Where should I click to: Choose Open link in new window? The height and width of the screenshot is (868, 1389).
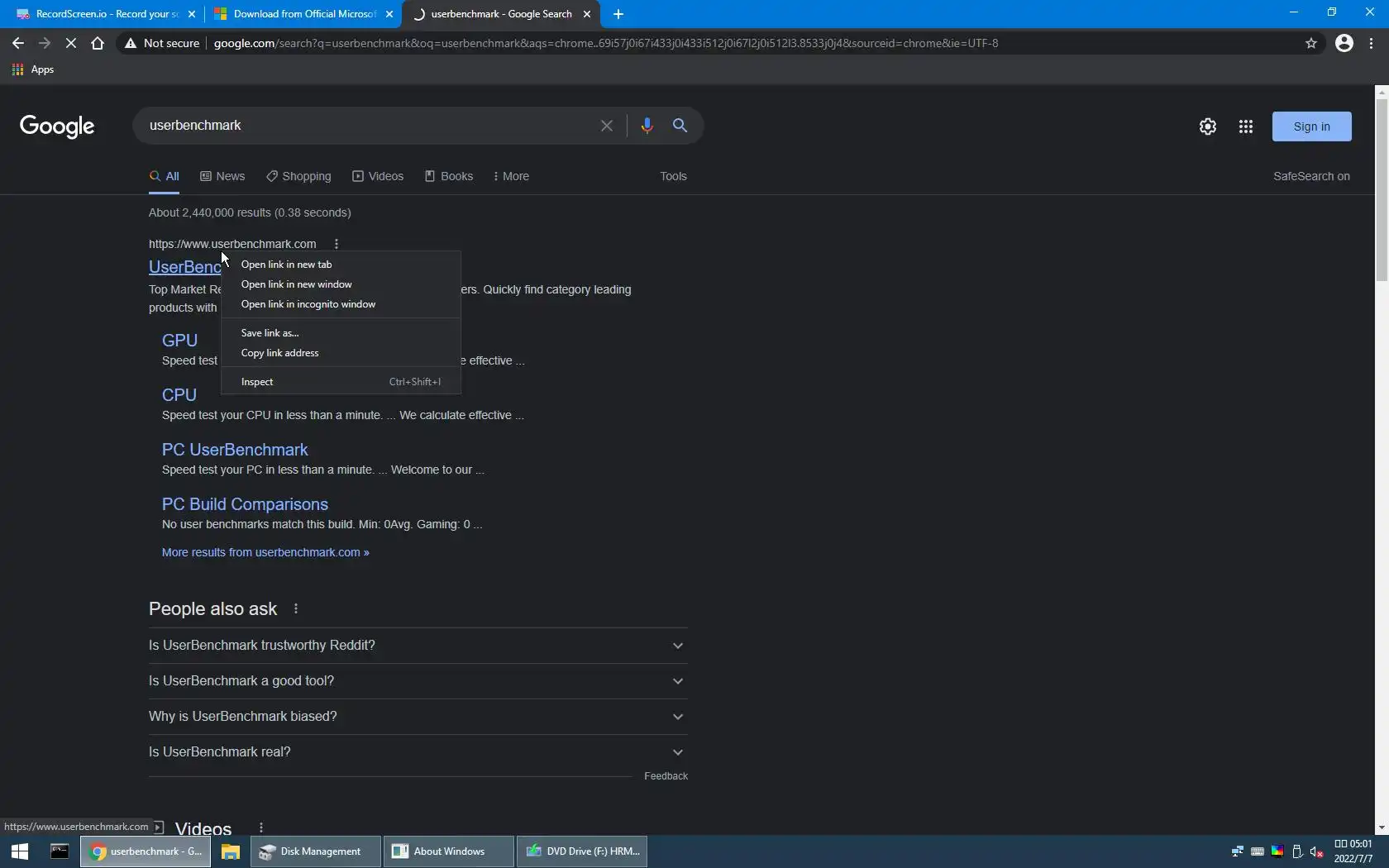[x=341, y=284]
